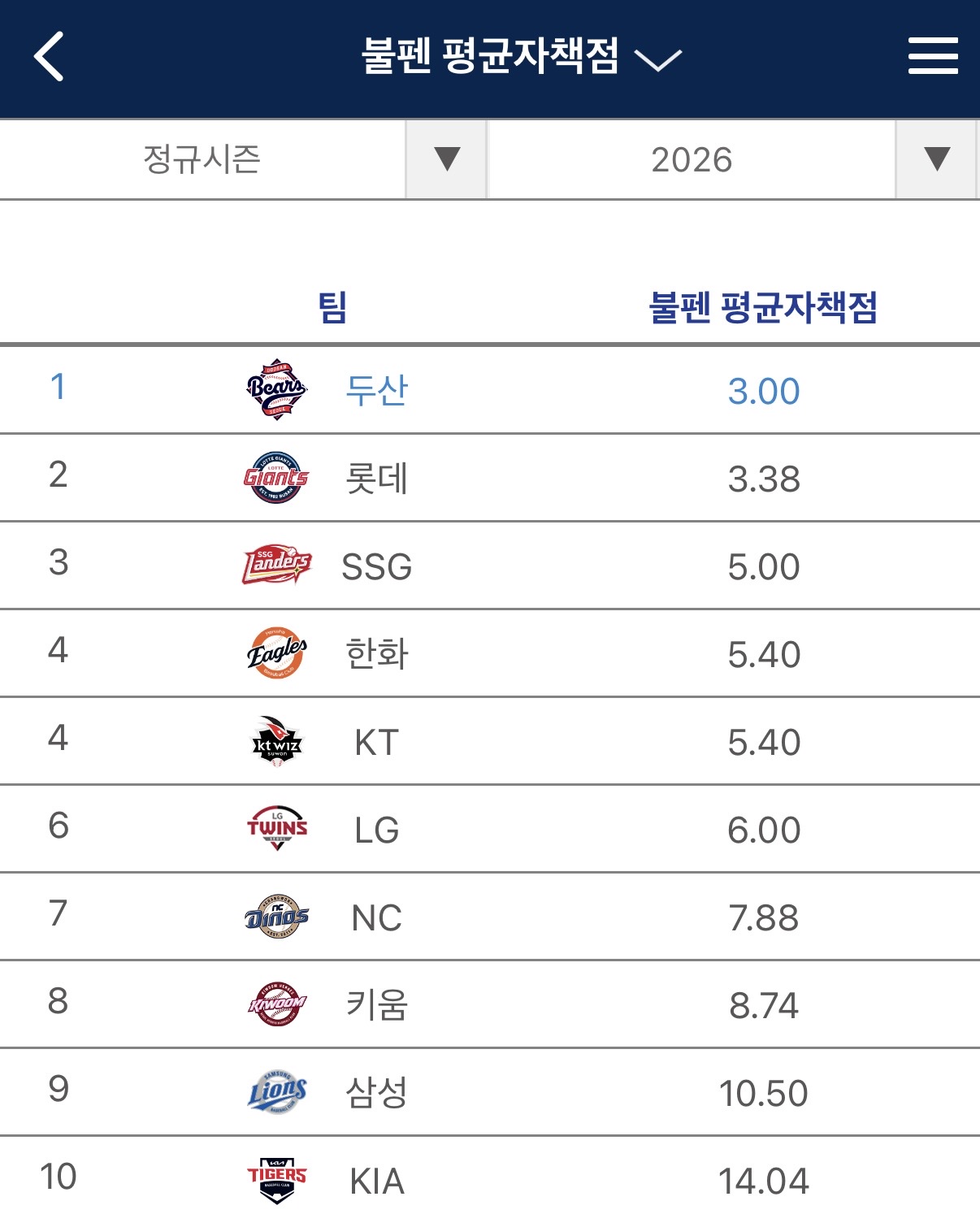
Task: Click the kt wiz logo
Action: pyautogui.click(x=276, y=741)
